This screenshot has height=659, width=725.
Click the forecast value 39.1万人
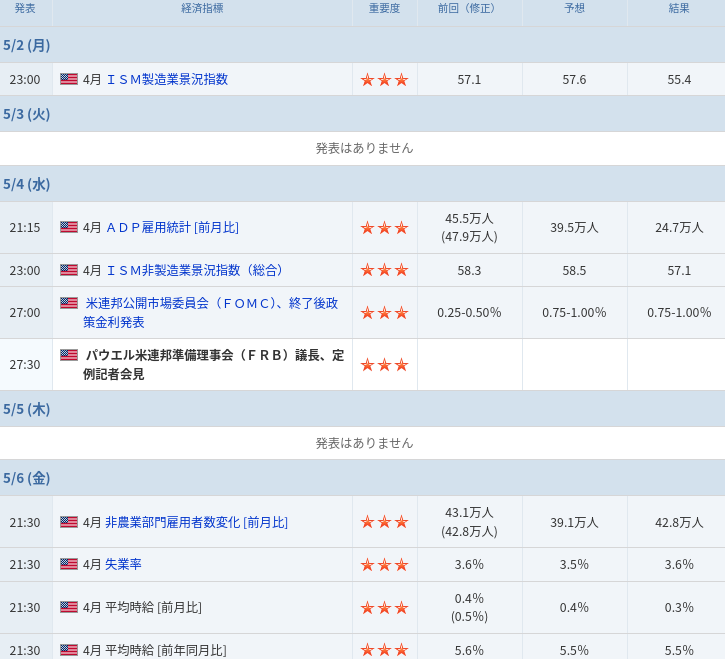[574, 523]
